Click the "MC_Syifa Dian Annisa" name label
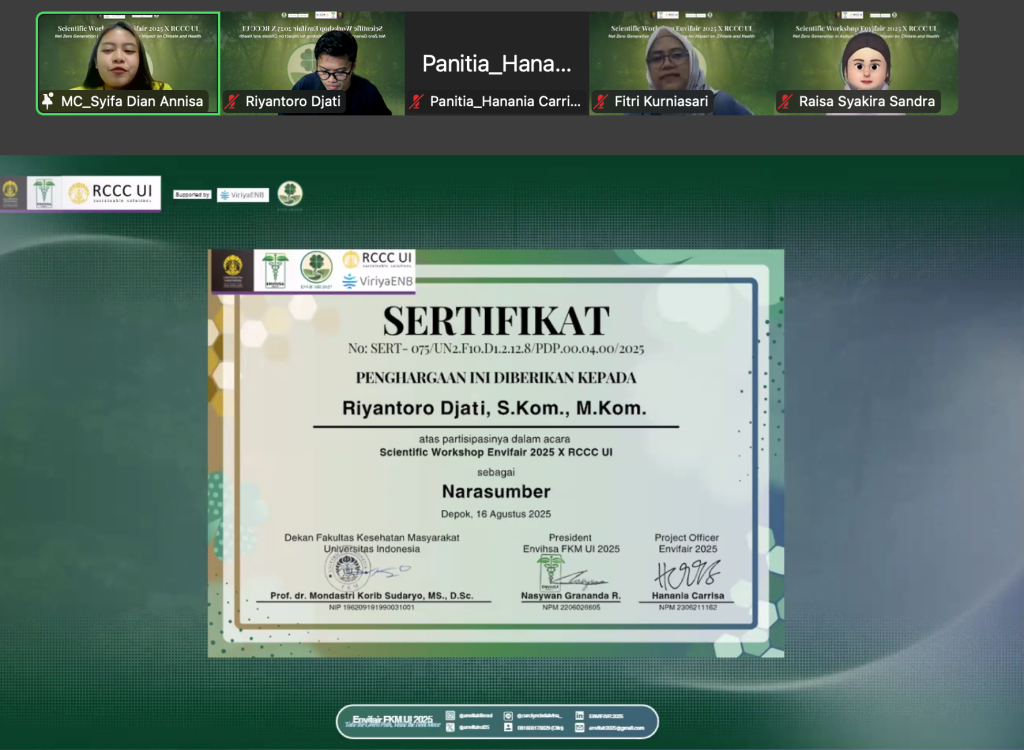This screenshot has width=1024, height=750. click(x=132, y=101)
